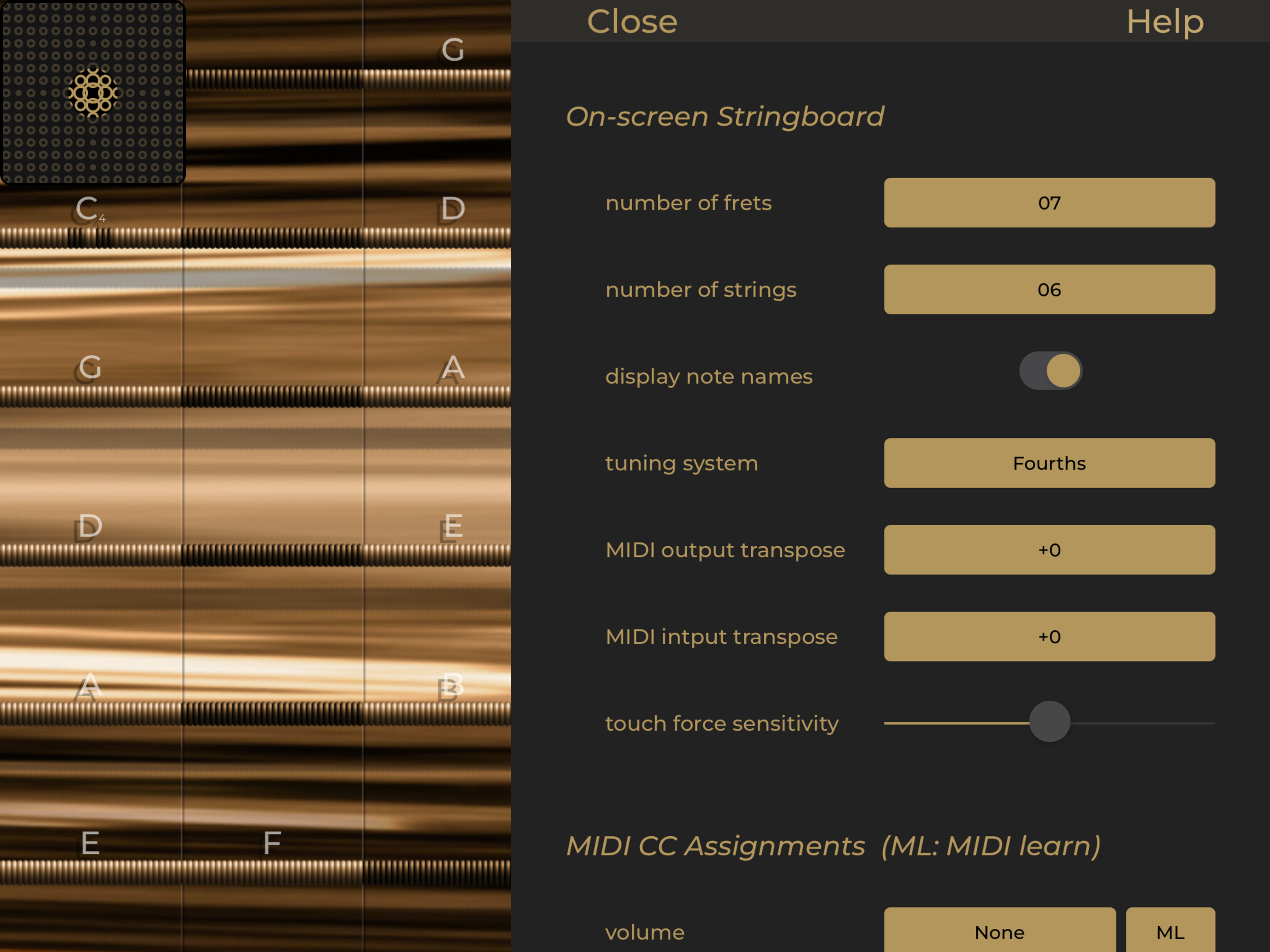Tap the golden flower logo icon
Viewport: 1270px width, 952px height.
click(93, 93)
